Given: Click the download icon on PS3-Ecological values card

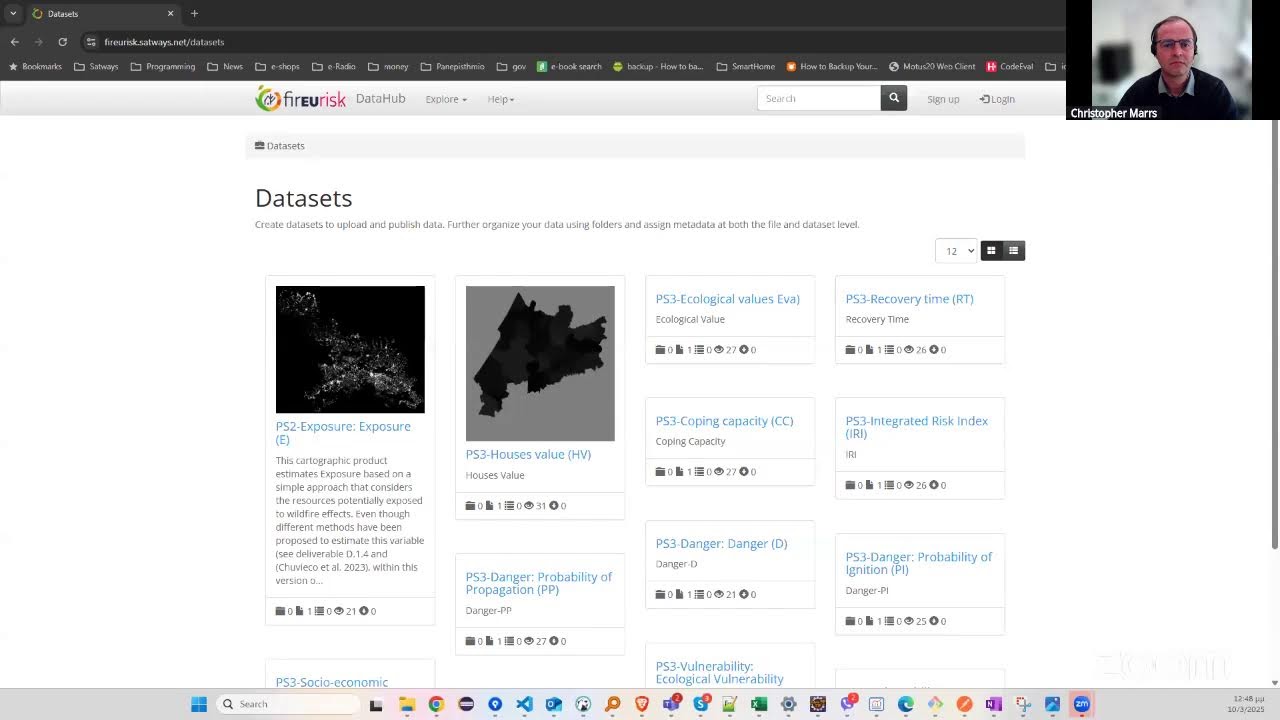Looking at the screenshot, I should [x=743, y=350].
